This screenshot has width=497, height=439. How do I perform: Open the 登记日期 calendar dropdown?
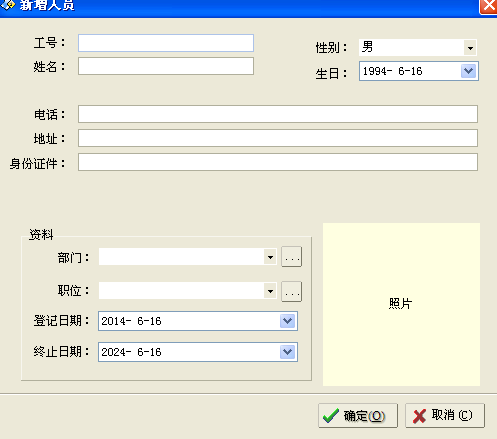click(287, 321)
